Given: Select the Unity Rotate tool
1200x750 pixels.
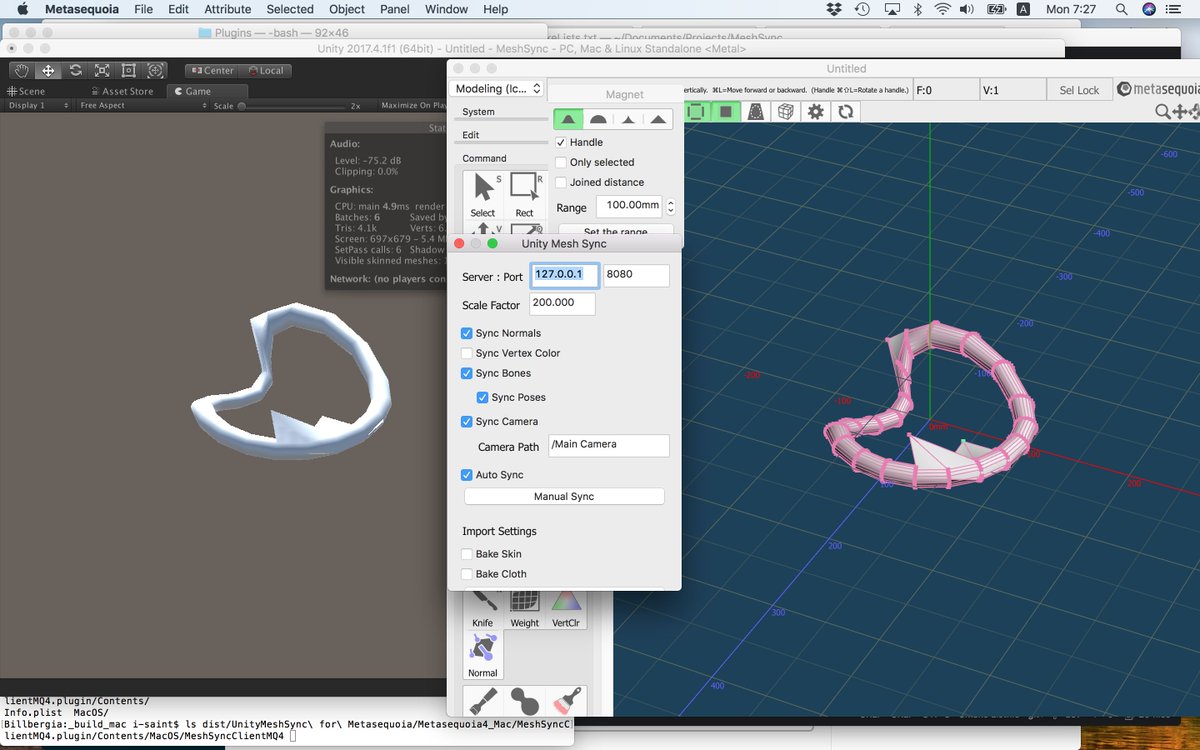Looking at the screenshot, I should point(75,70).
